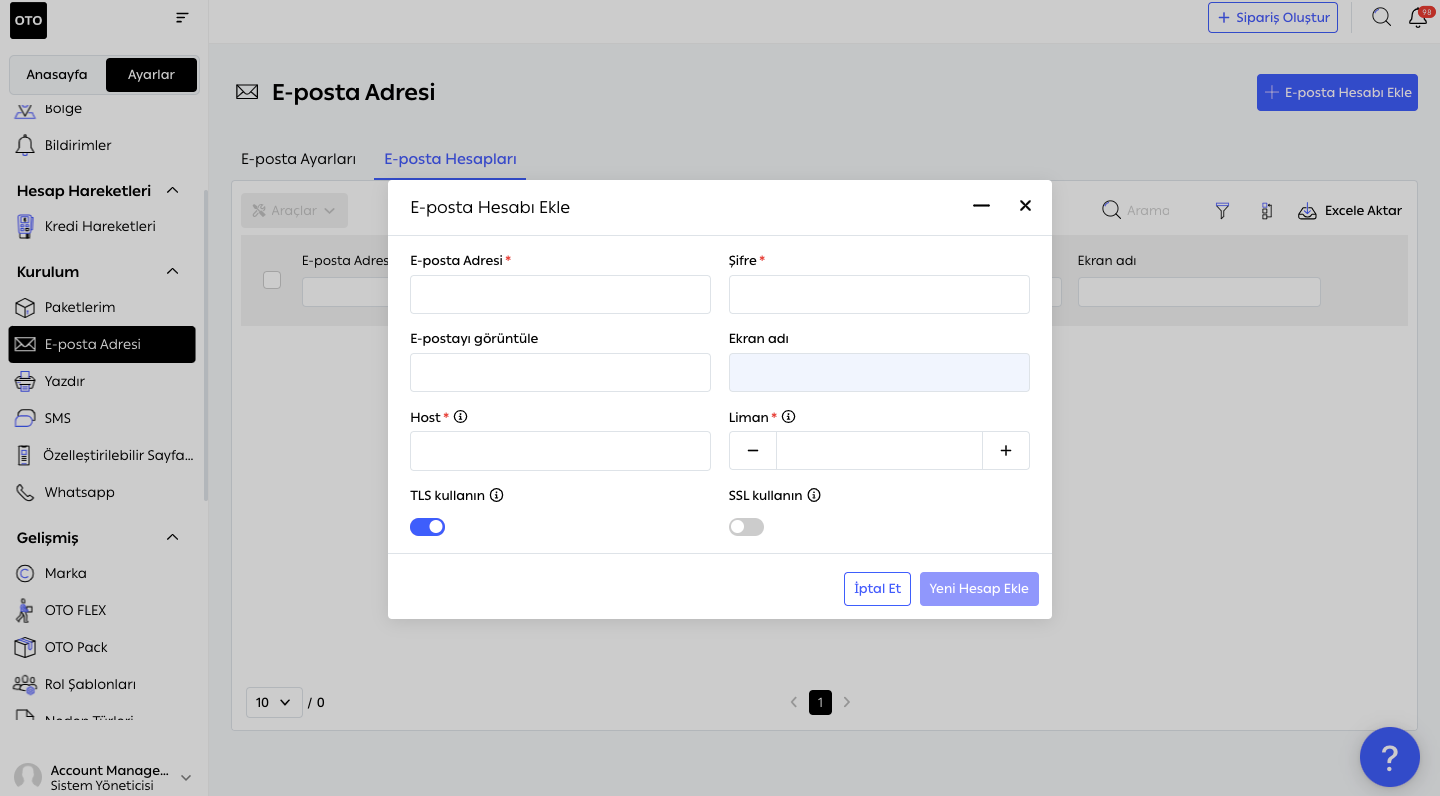Screen dimensions: 1440x796
Task: Click table Ekran adı filter field
Action: tap(1199, 292)
